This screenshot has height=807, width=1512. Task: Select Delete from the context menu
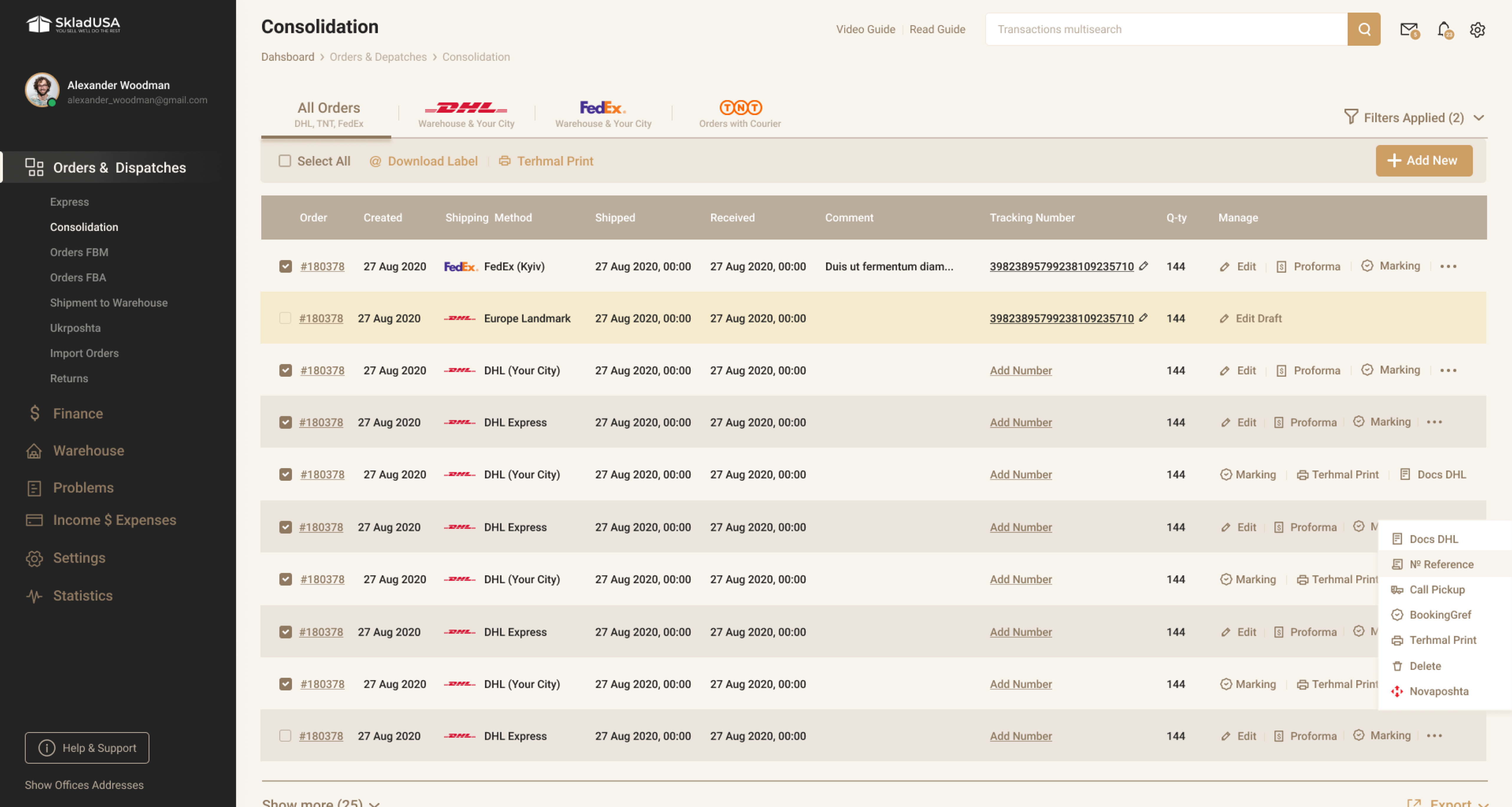point(1424,665)
